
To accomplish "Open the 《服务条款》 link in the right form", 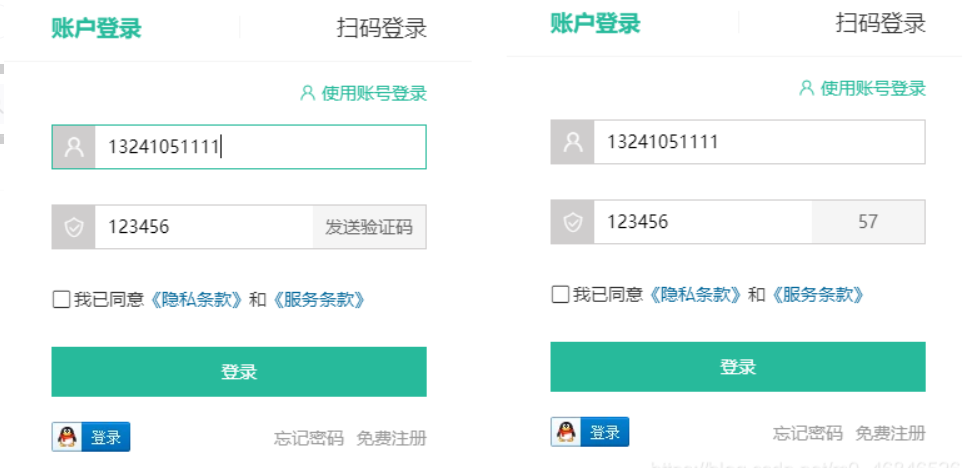I will [817, 295].
